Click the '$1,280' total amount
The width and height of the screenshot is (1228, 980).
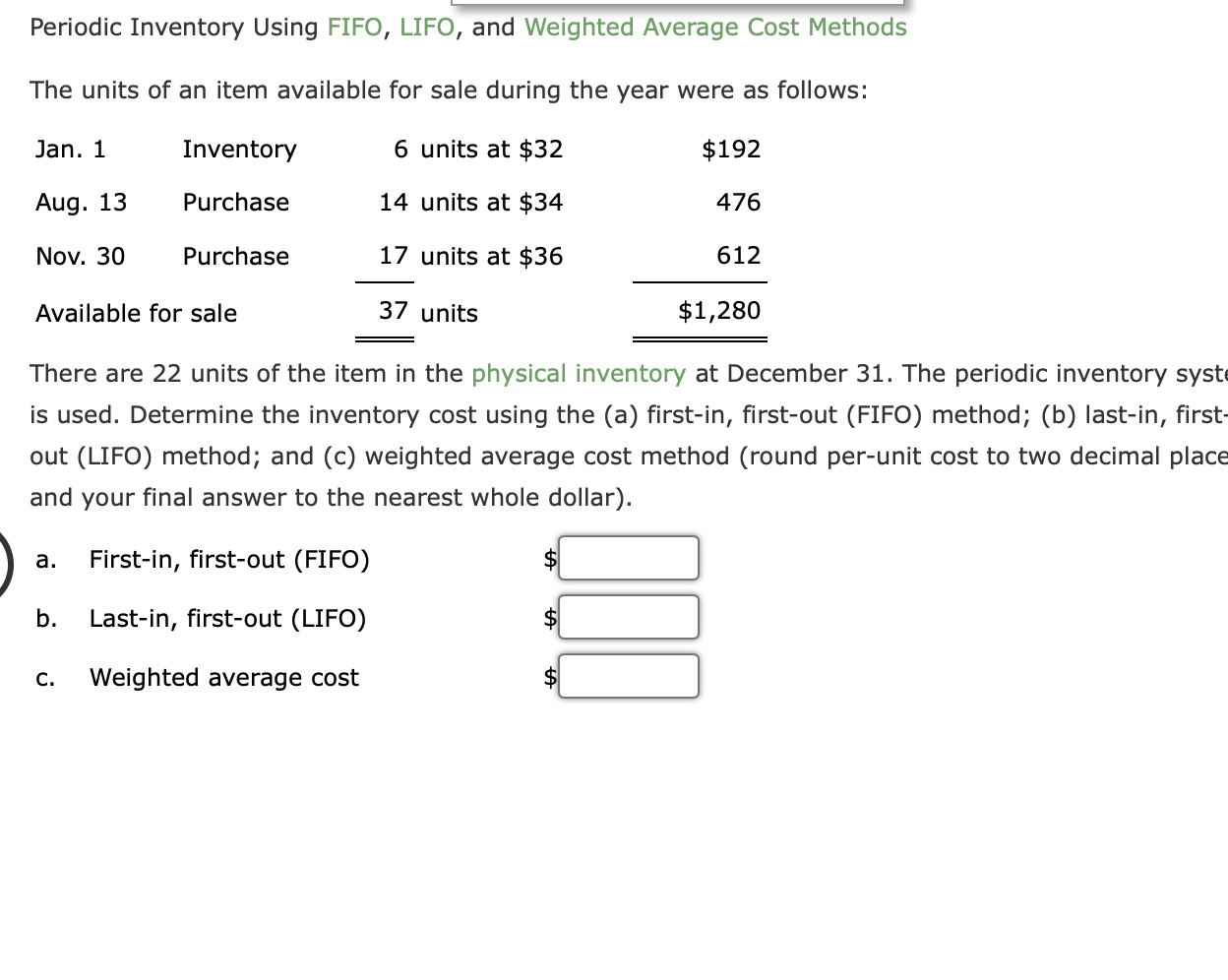coord(718,310)
